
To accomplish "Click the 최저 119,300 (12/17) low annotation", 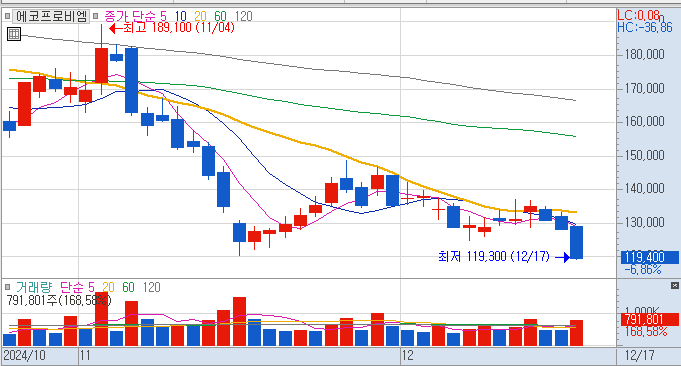I will click(504, 257).
